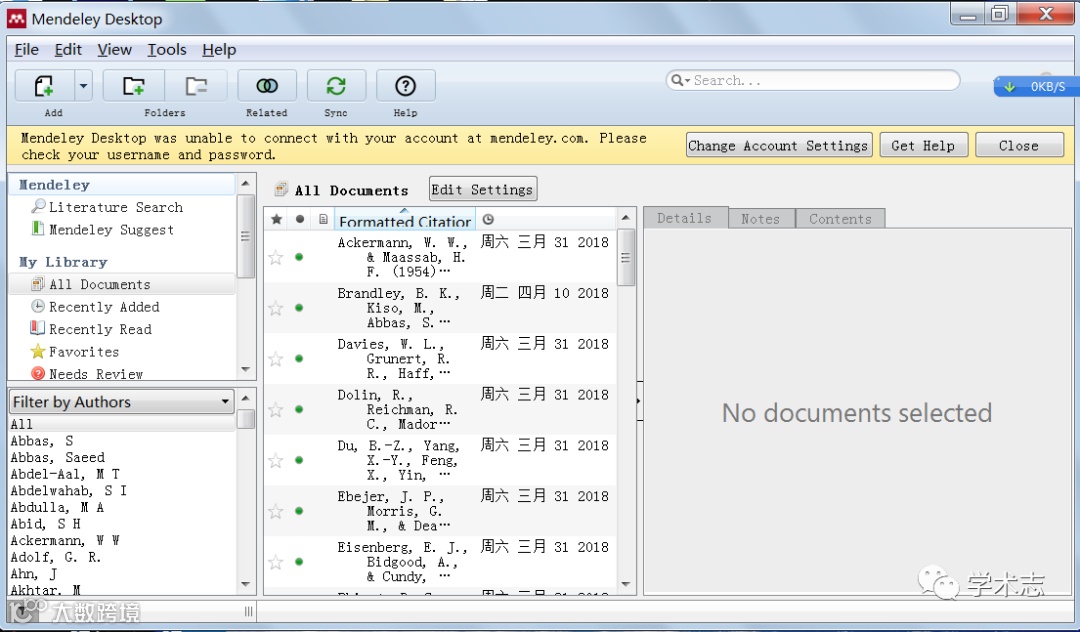Image resolution: width=1080 pixels, height=632 pixels.
Task: Click the Sync toolbar icon
Action: click(x=336, y=86)
